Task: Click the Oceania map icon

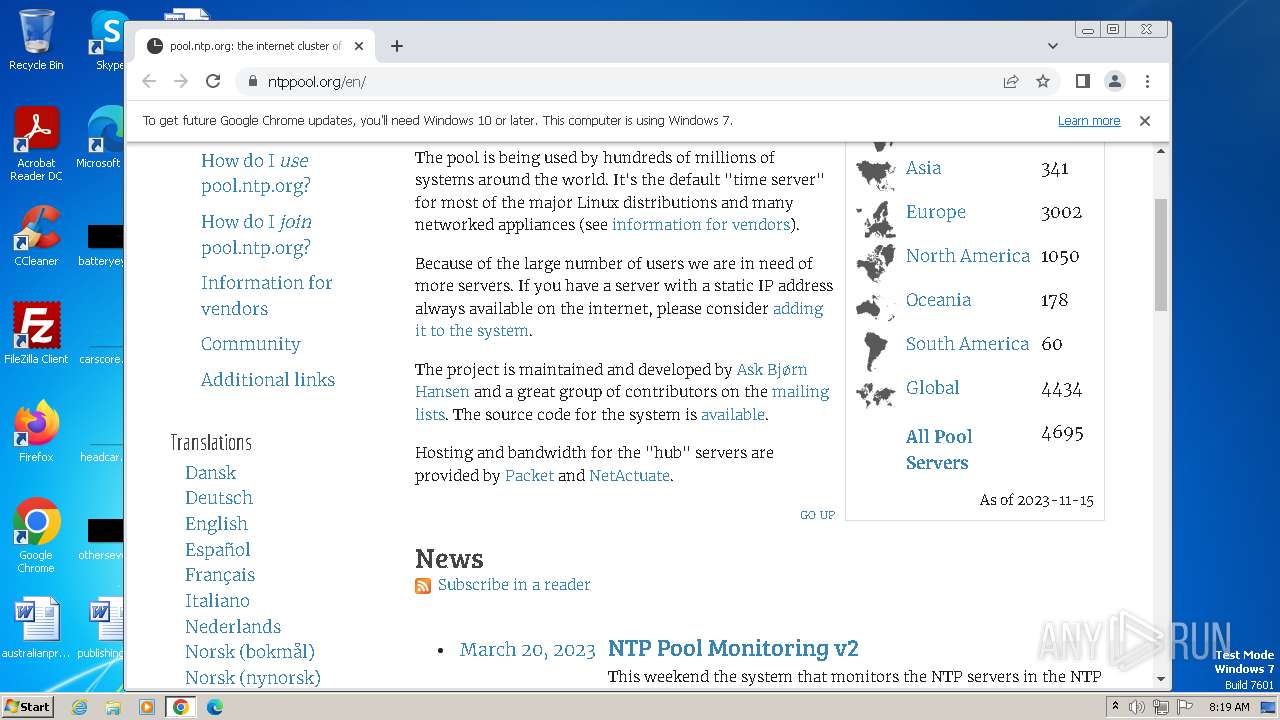Action: pos(876,306)
